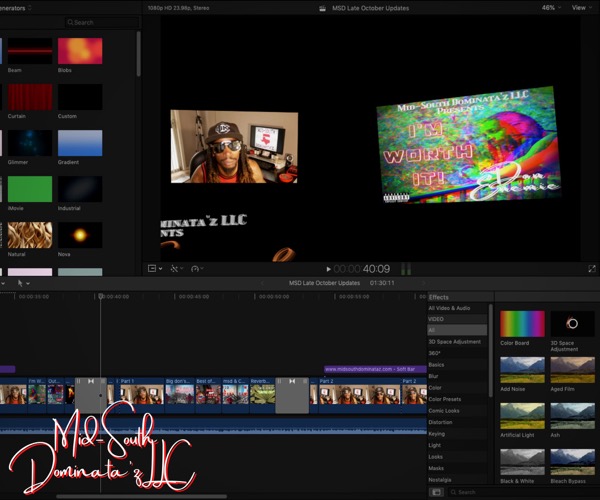
Task: Click the timeline horizontal scrollbar
Action: coord(142,497)
